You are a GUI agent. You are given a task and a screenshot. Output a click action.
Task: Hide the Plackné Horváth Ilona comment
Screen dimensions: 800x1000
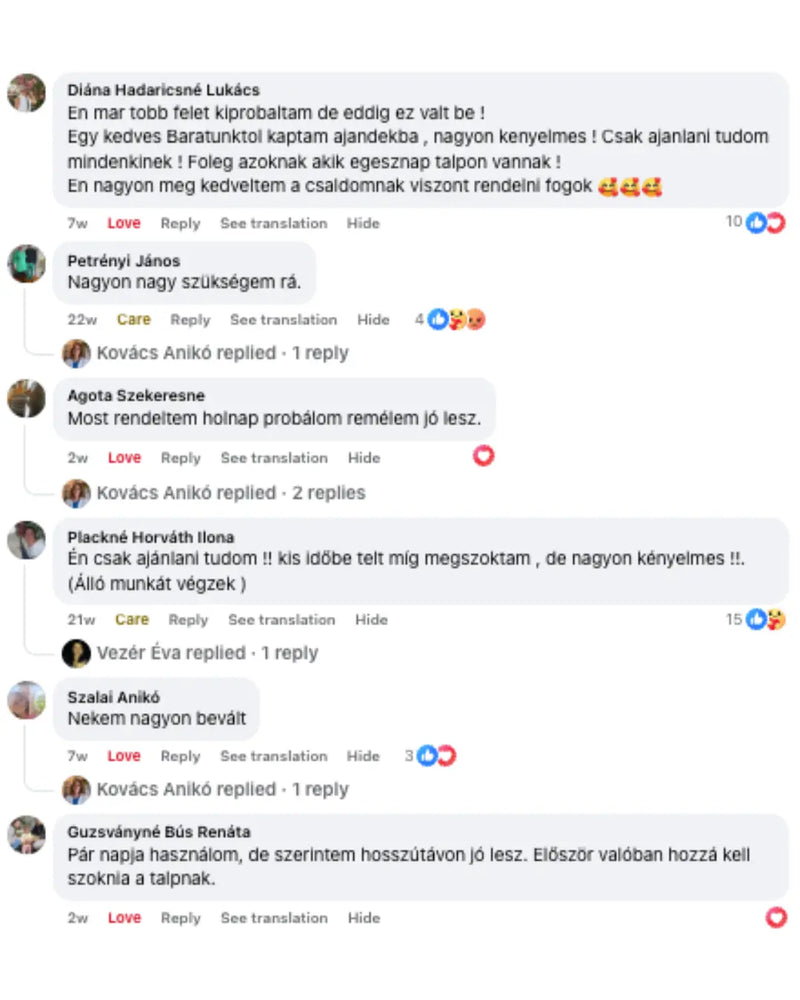[371, 620]
